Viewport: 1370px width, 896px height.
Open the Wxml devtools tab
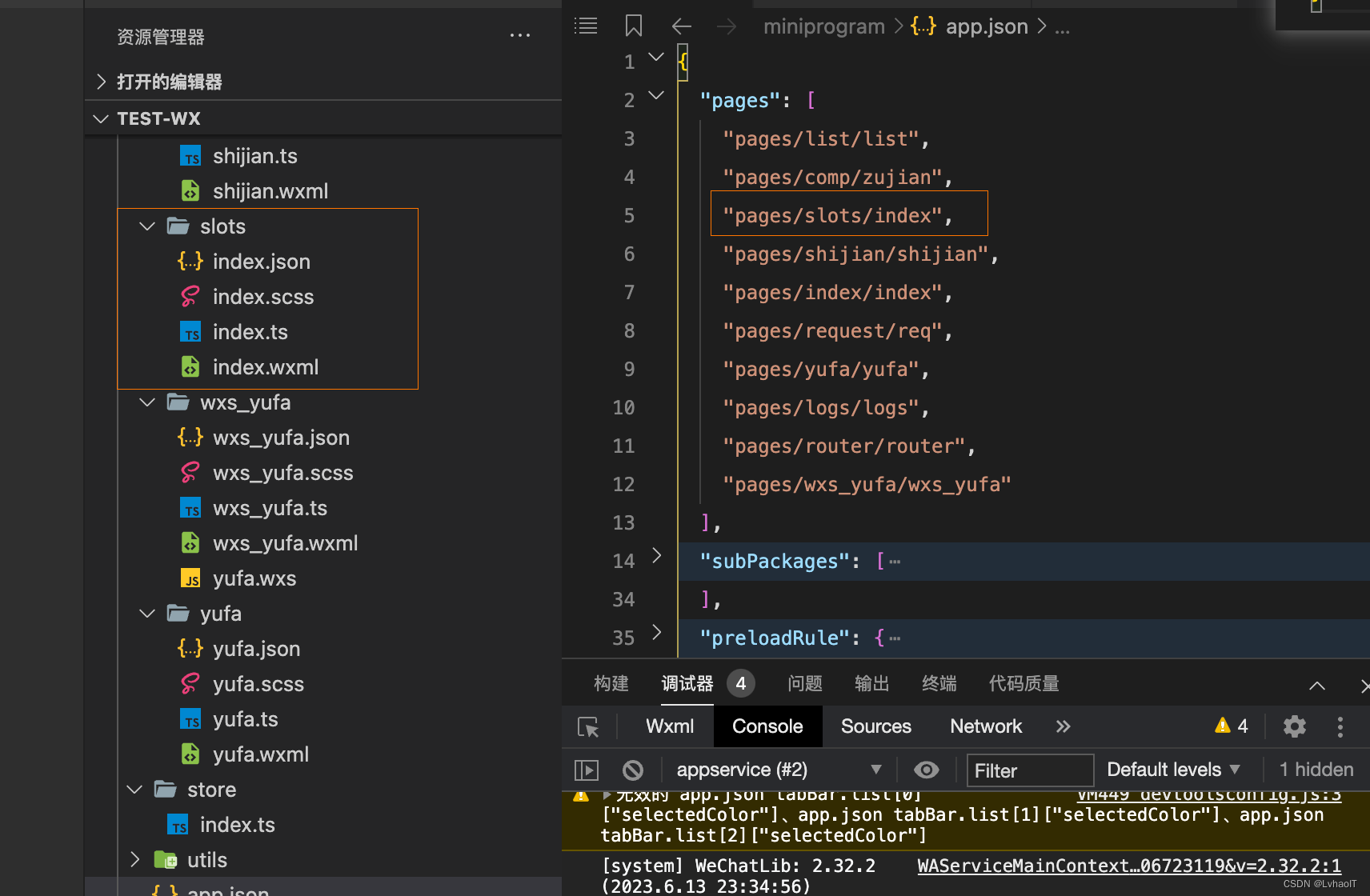click(x=670, y=726)
